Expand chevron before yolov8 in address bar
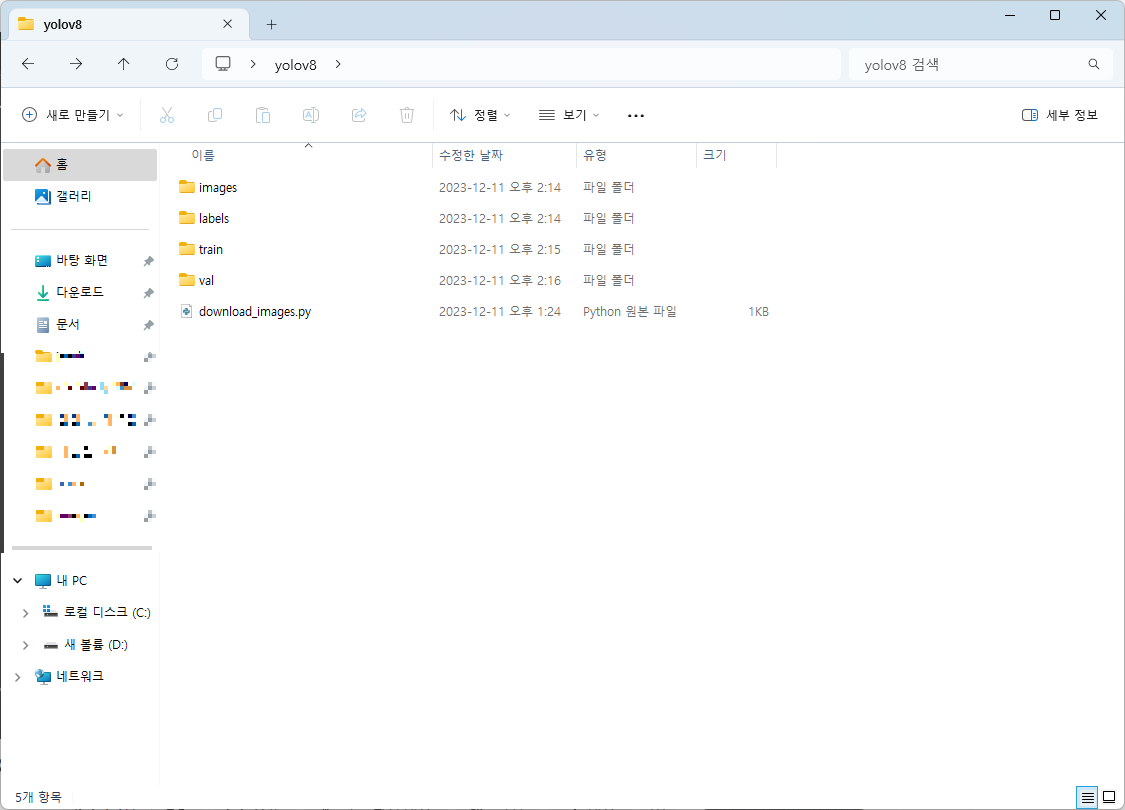Image resolution: width=1125 pixels, height=810 pixels. (253, 64)
